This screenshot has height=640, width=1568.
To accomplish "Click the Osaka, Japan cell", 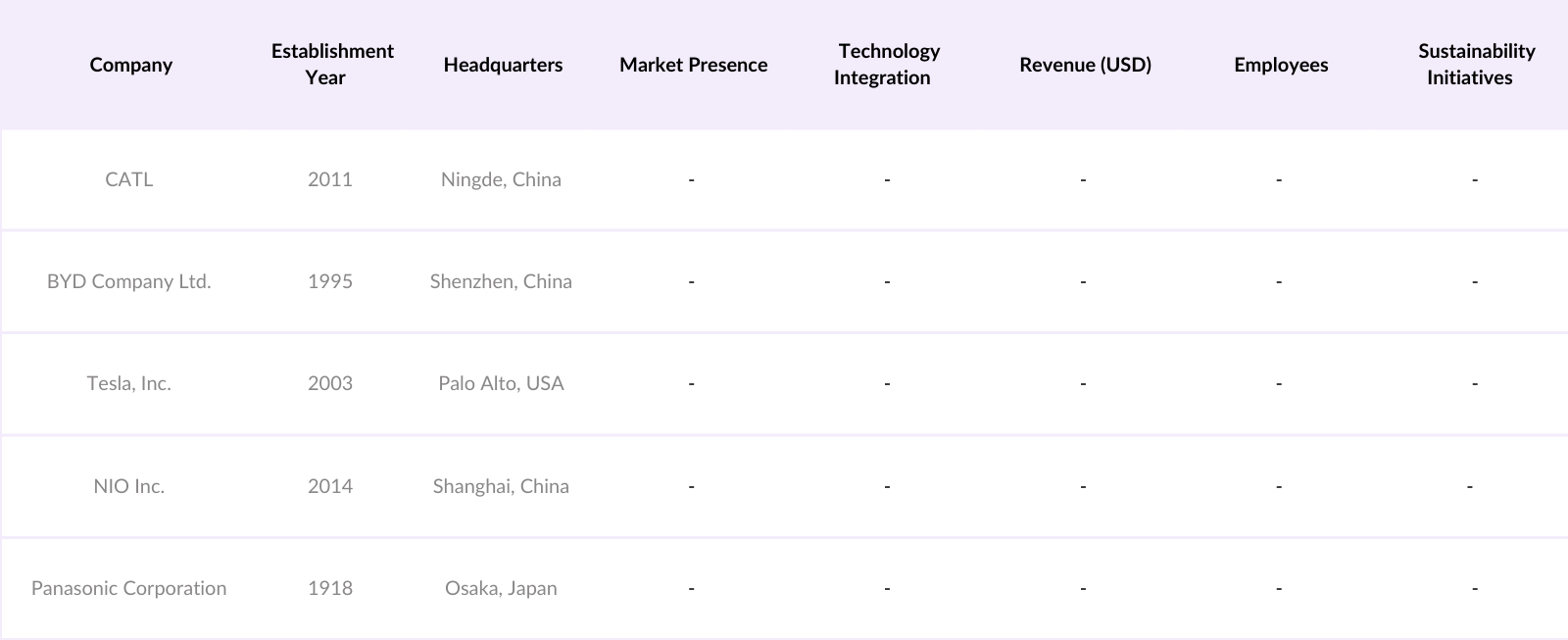I will (x=501, y=588).
